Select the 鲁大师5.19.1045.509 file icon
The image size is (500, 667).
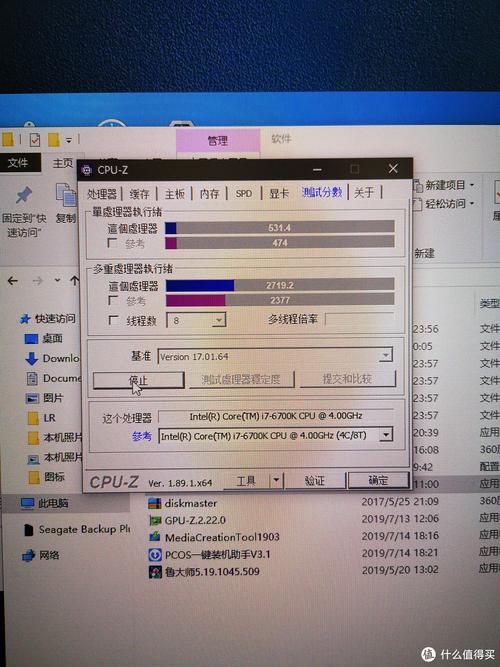[x=155, y=571]
